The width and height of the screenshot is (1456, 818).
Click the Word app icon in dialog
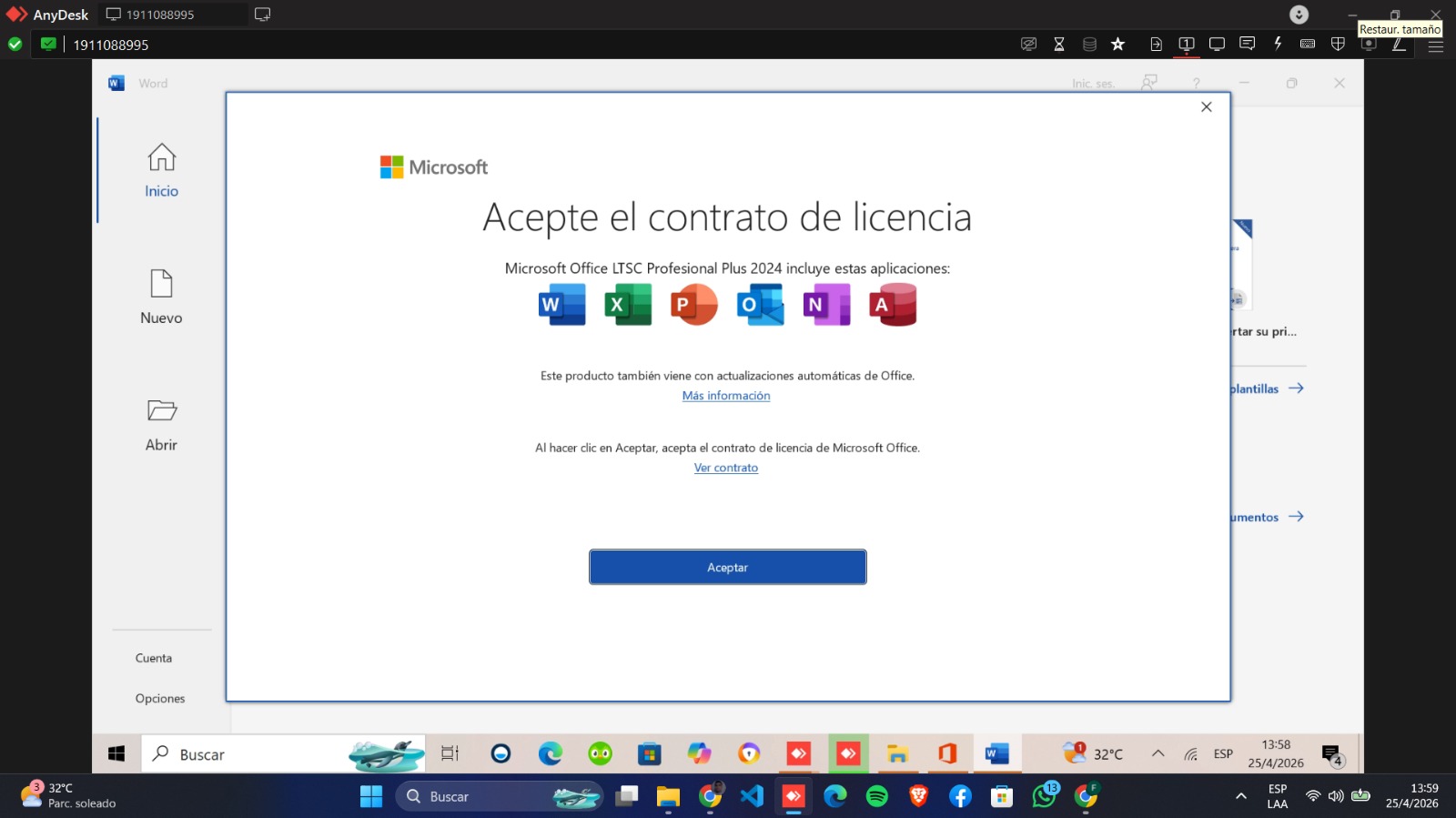562,305
